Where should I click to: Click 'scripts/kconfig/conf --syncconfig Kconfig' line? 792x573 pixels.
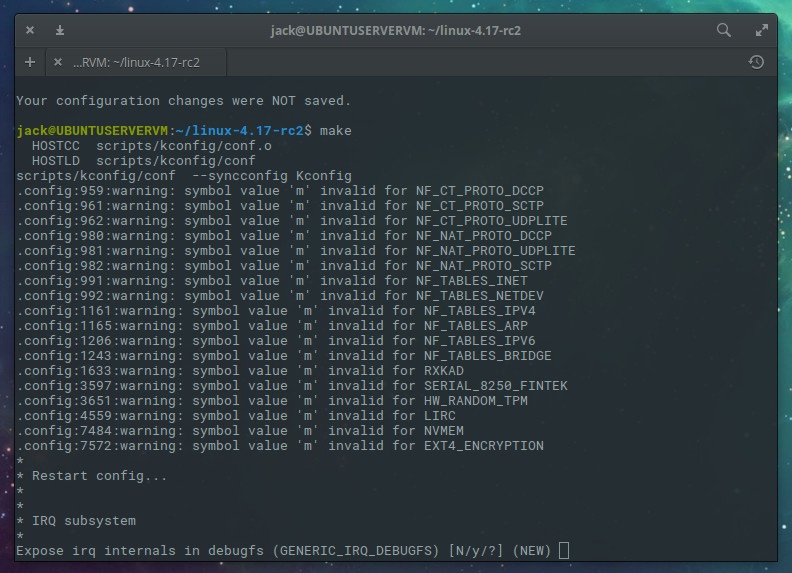tap(184, 176)
